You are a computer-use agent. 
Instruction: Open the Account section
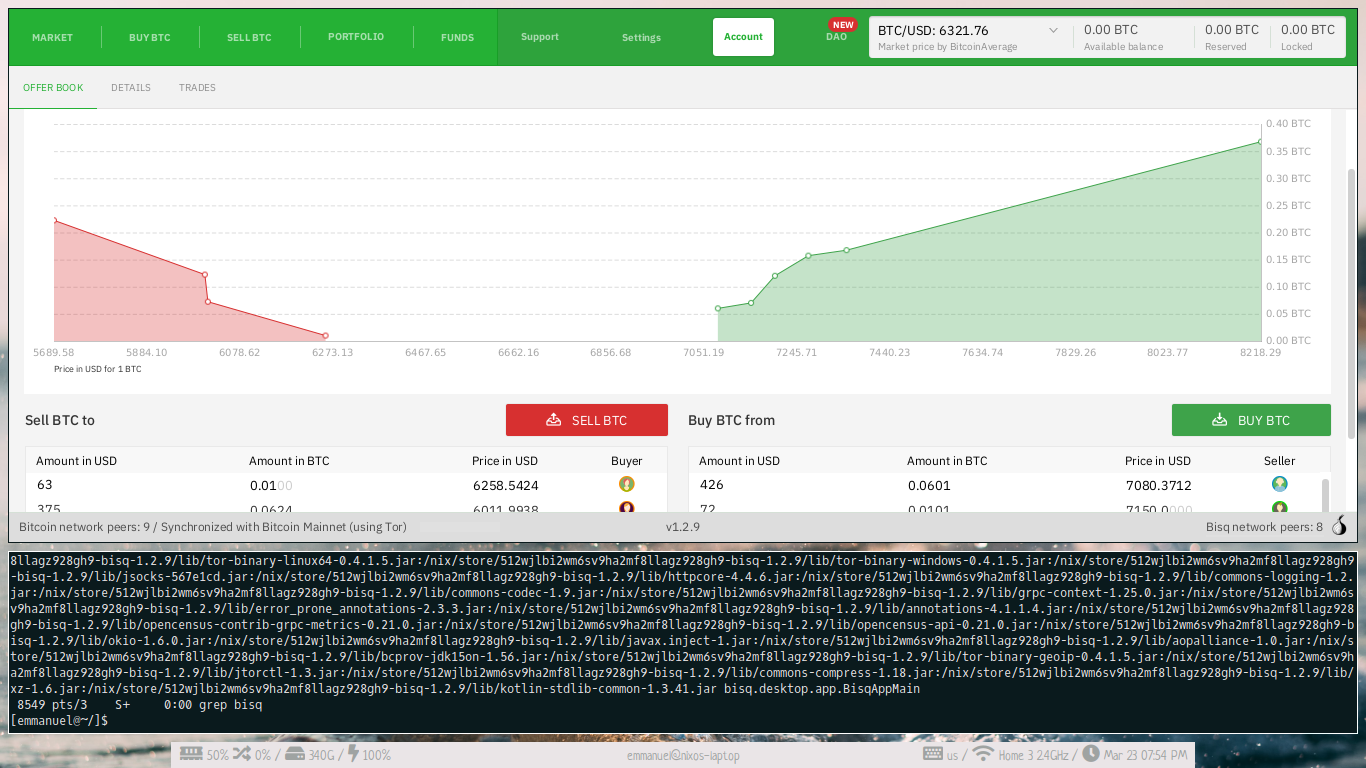tap(743, 37)
